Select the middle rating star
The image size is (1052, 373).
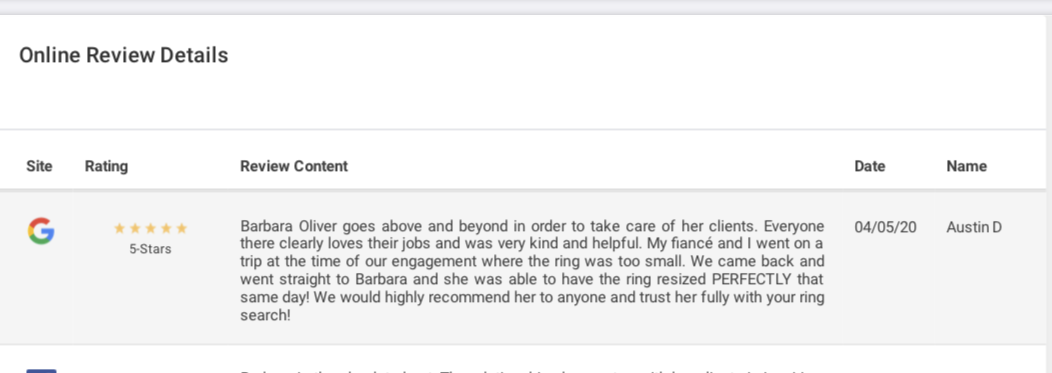[x=150, y=228]
